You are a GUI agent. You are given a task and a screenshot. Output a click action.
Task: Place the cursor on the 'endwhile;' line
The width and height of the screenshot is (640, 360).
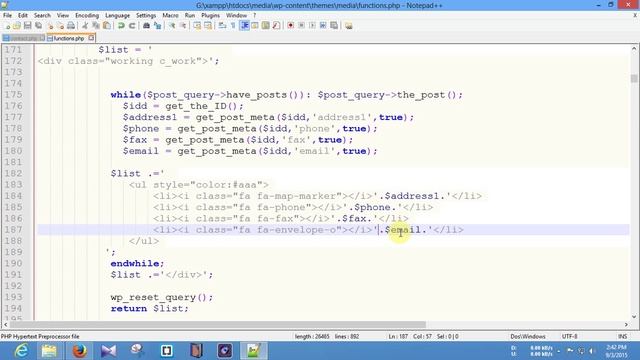point(137,264)
